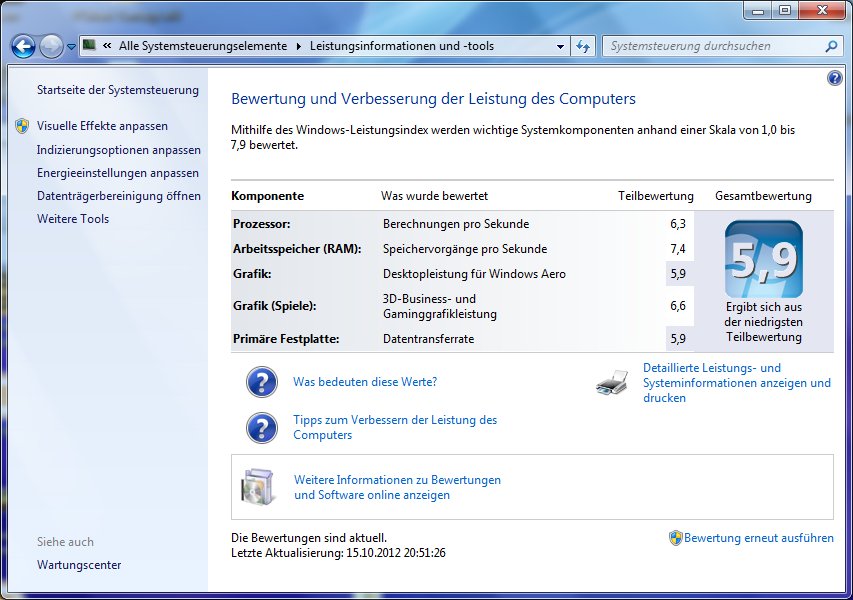
Task: Click the printer icon
Action: click(x=612, y=383)
